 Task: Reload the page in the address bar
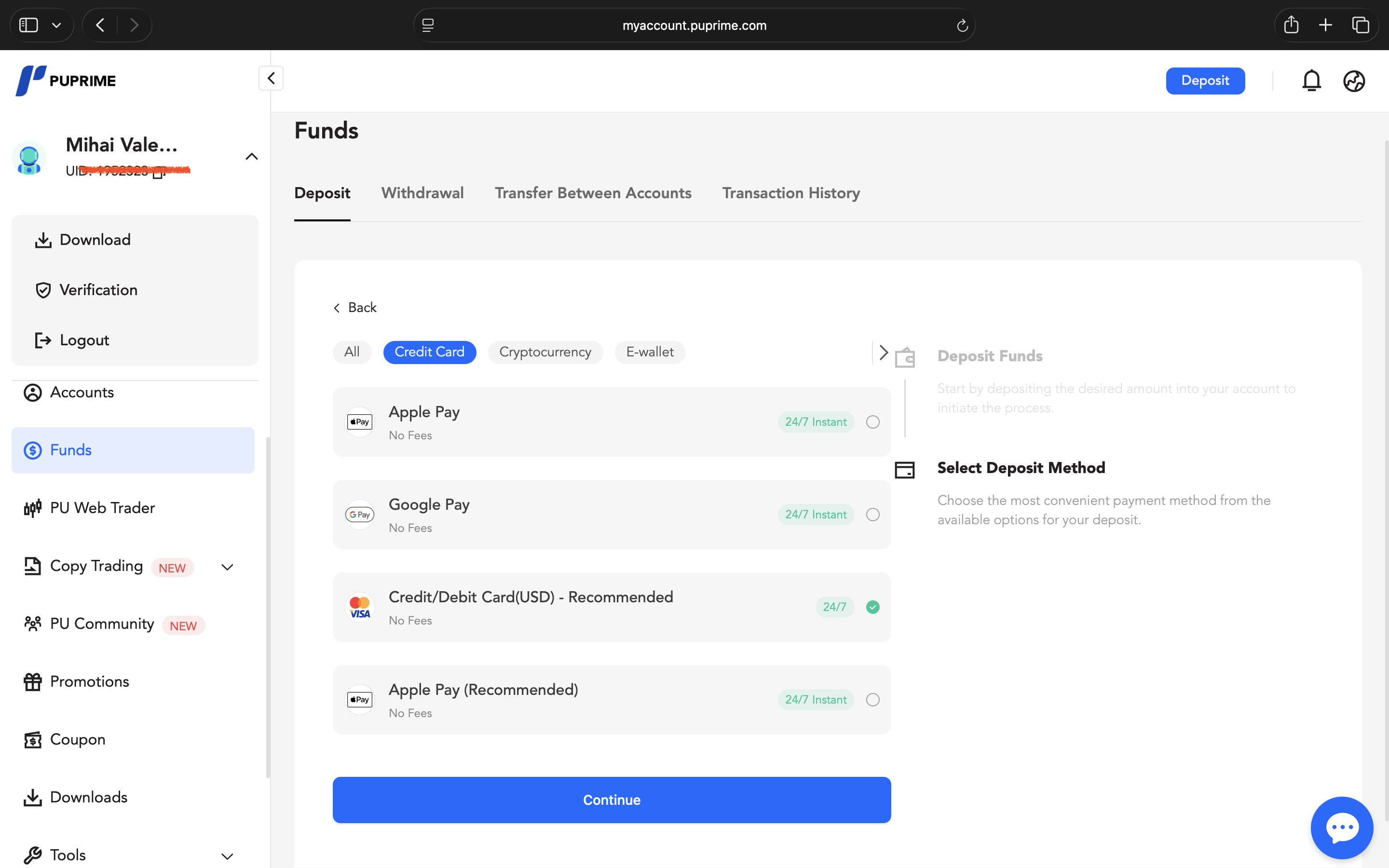tap(962, 25)
